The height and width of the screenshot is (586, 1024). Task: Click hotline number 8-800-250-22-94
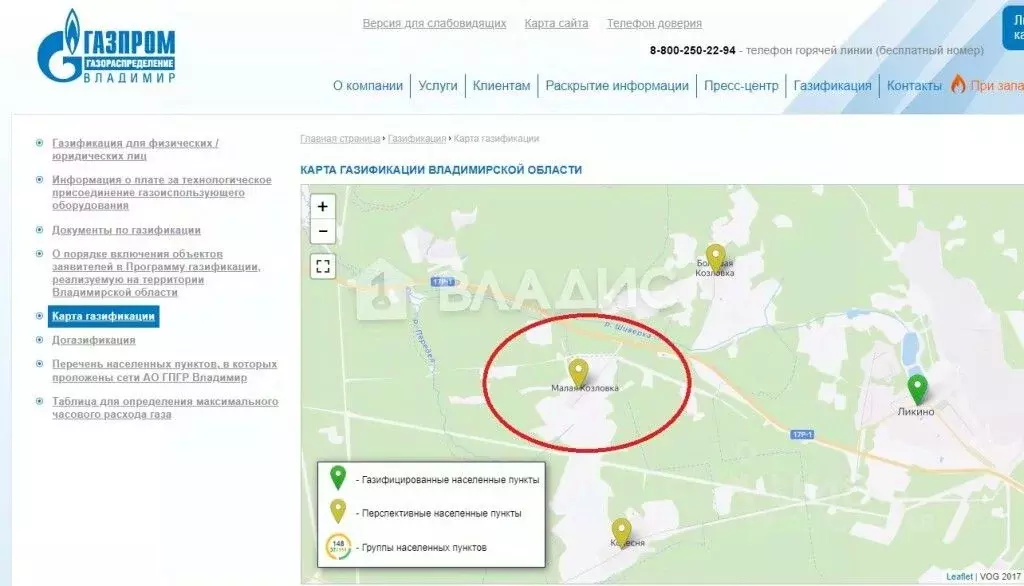pyautogui.click(x=692, y=50)
